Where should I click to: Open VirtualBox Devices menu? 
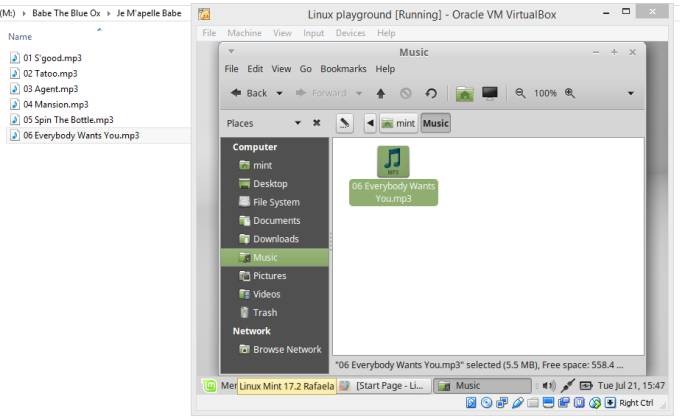[350, 33]
